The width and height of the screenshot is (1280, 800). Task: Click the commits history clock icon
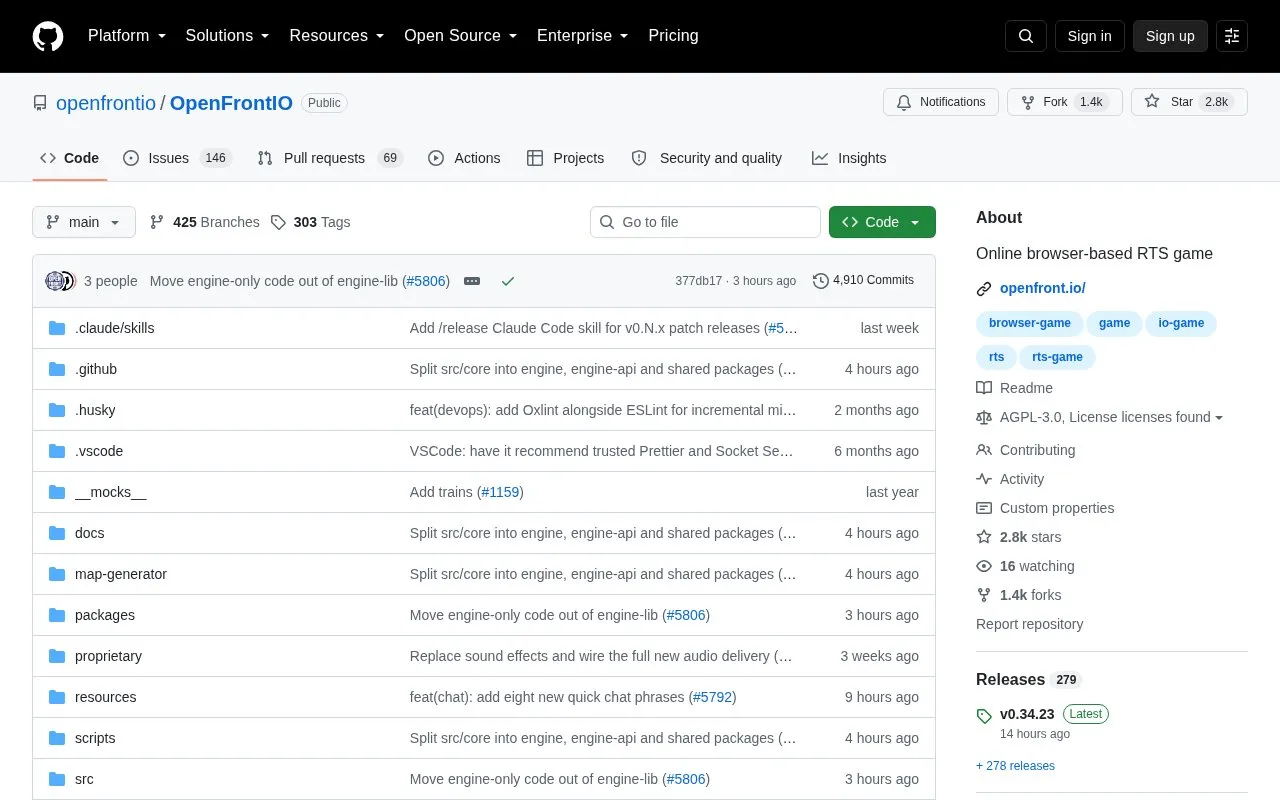[821, 281]
